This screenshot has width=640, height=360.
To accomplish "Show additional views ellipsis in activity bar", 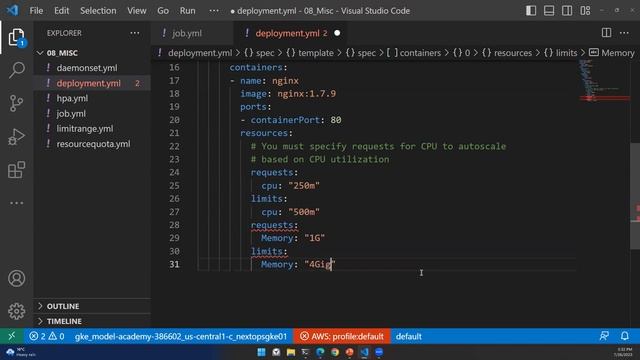I will (16, 203).
